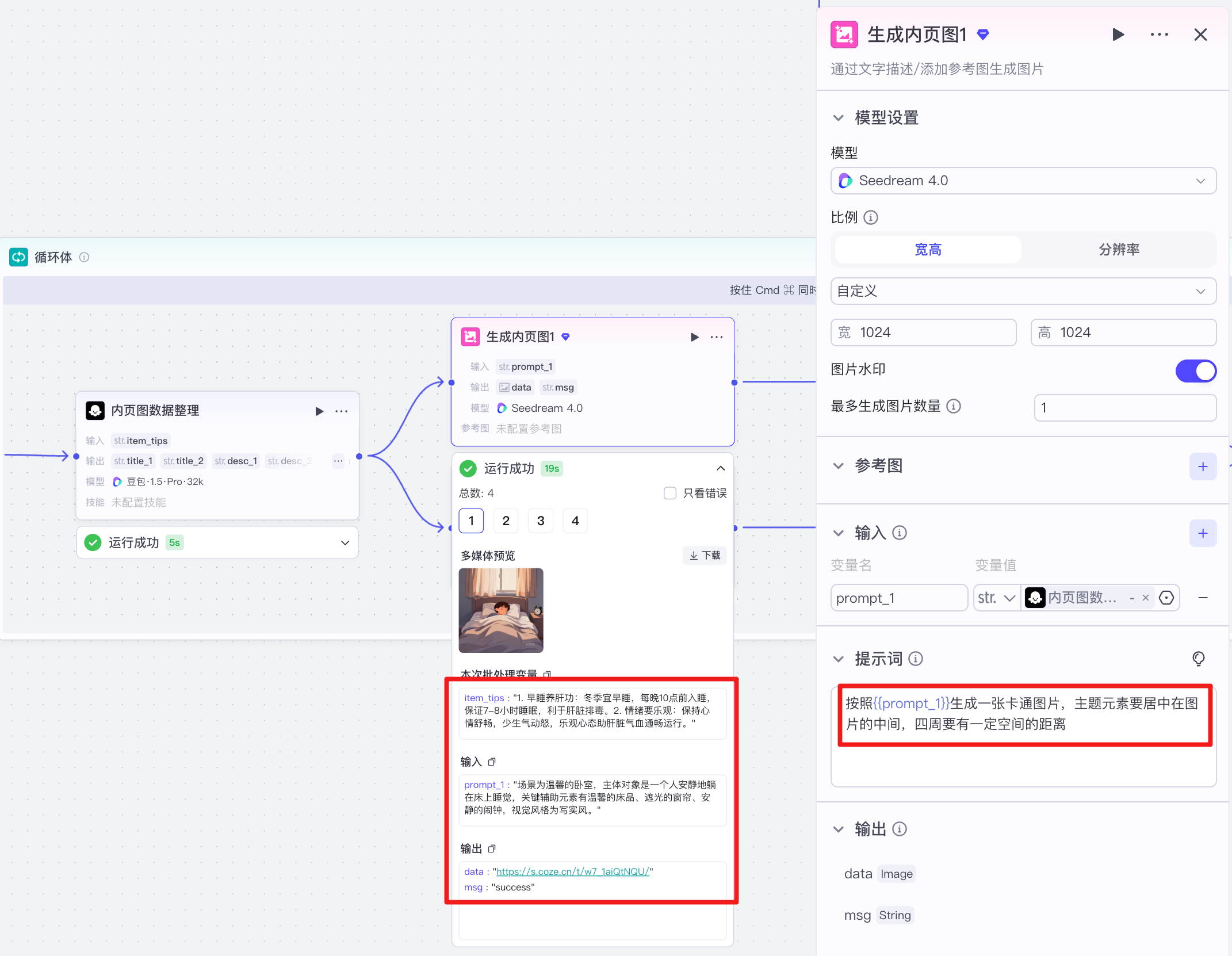Remove prompt_1 input row with minus icon

point(1203,598)
